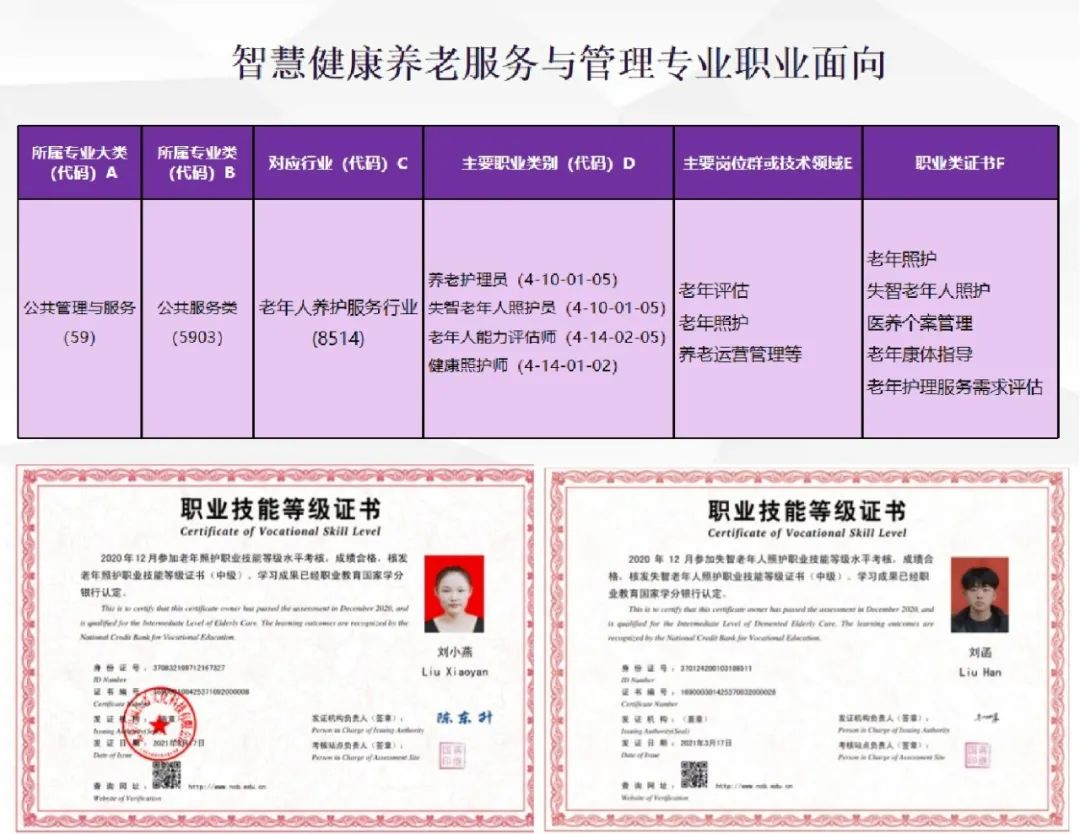The height and width of the screenshot is (834, 1080).
Task: Click the 主要职业类别 (代码) D header
Action: point(548,163)
